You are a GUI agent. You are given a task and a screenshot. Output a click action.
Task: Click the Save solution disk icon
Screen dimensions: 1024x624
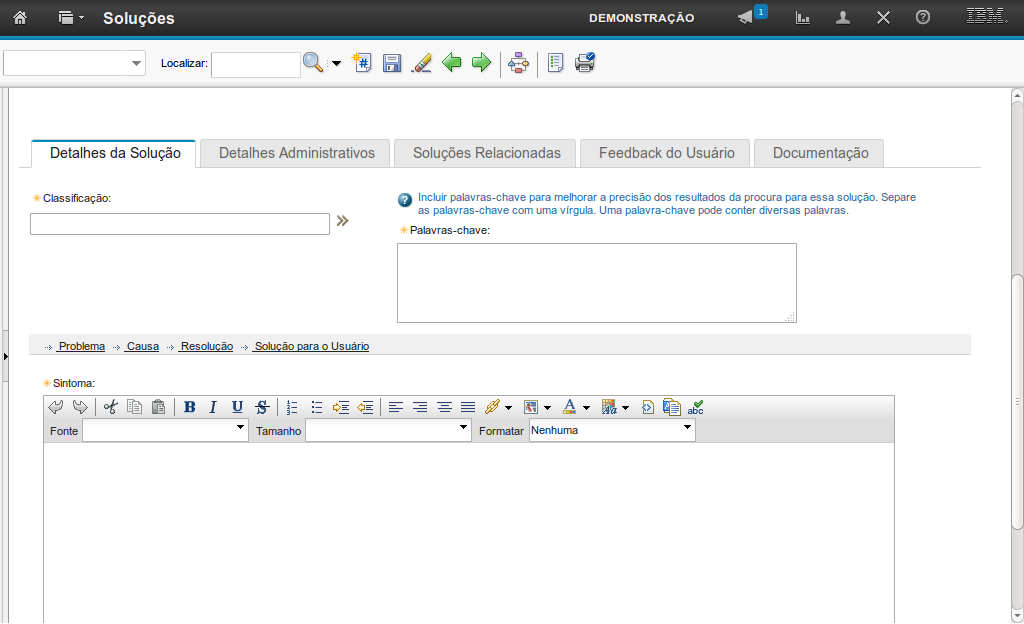point(392,63)
